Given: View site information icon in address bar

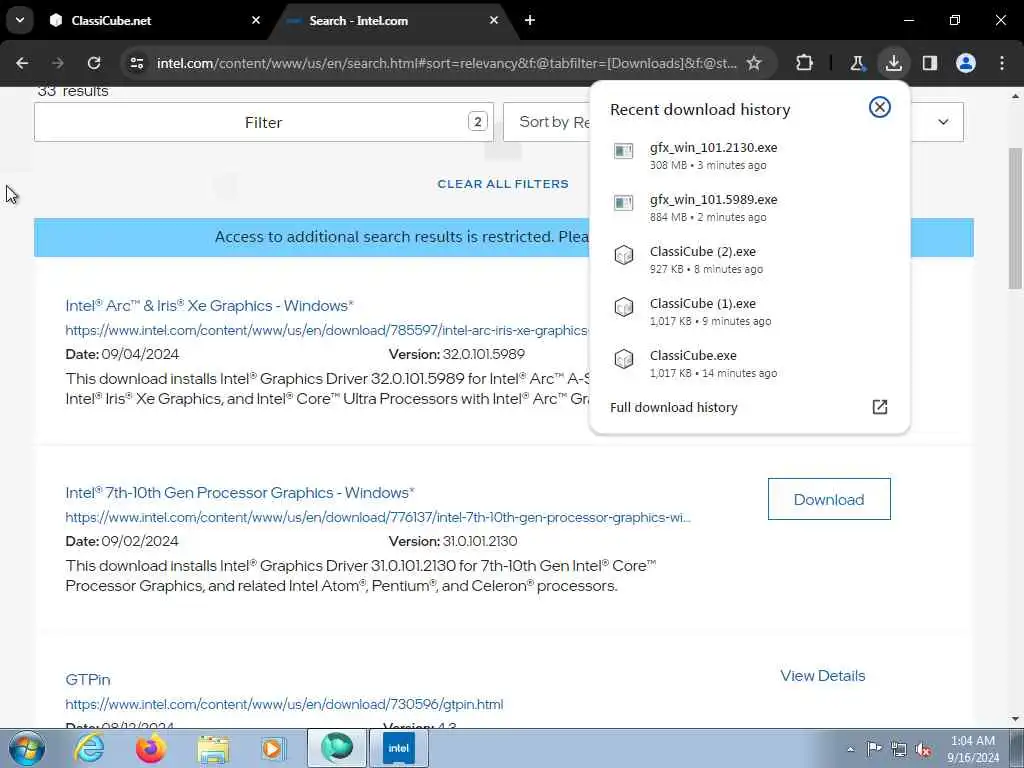Looking at the screenshot, I should pyautogui.click(x=137, y=63).
